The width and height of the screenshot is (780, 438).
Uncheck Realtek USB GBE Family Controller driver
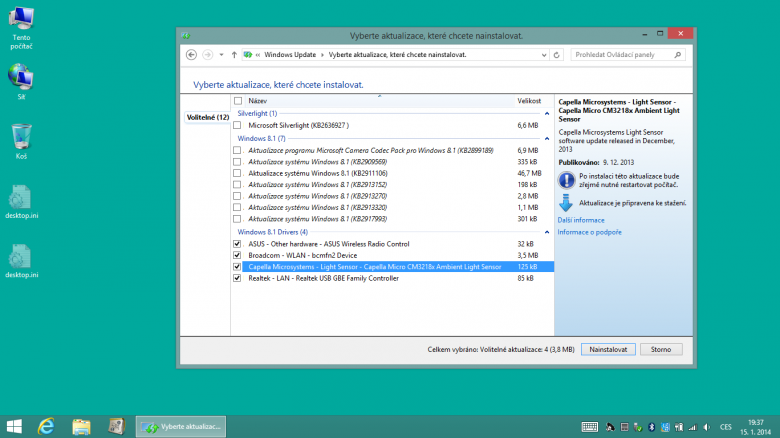[237, 278]
